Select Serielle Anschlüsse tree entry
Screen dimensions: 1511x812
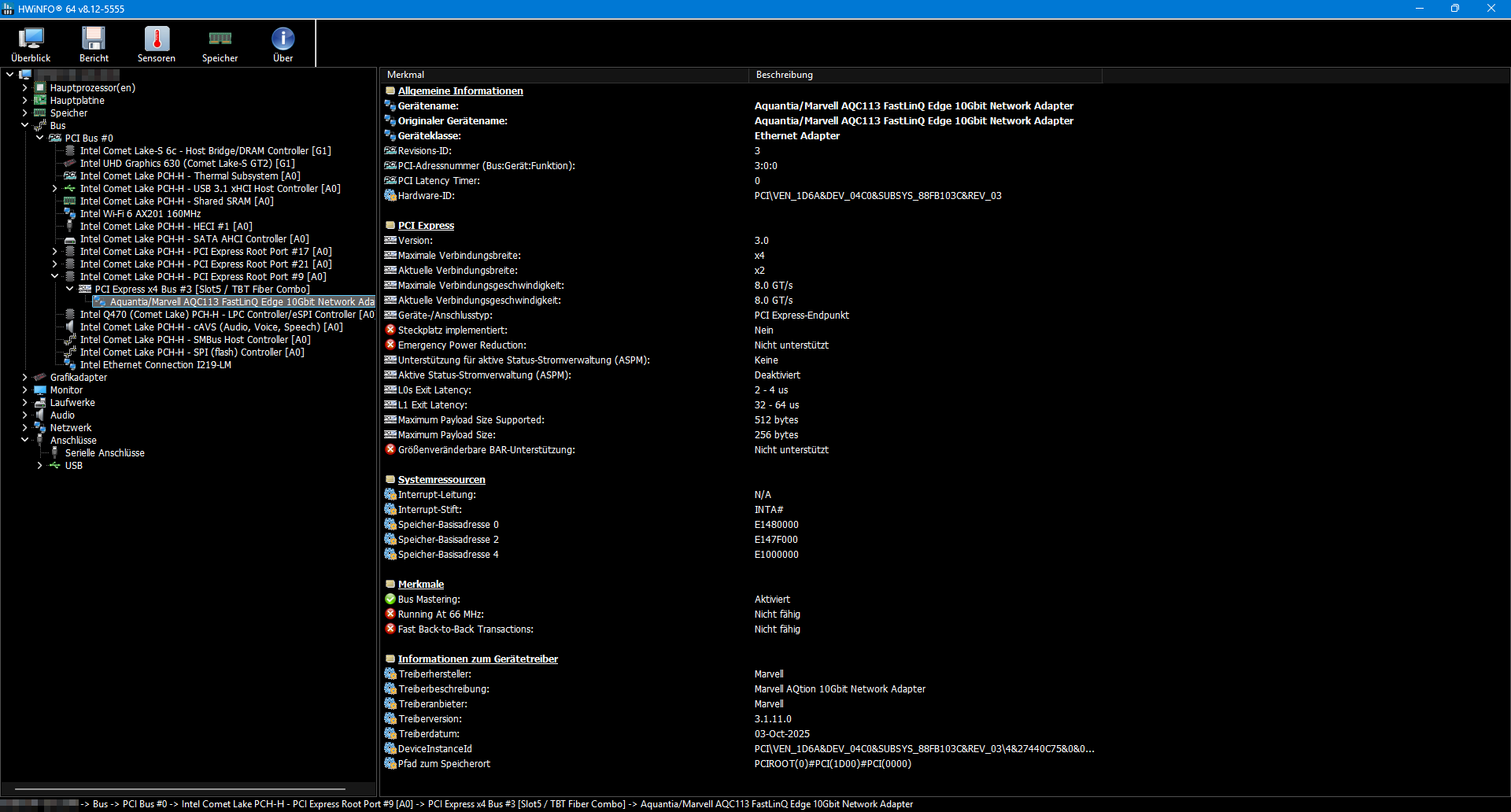tap(105, 453)
